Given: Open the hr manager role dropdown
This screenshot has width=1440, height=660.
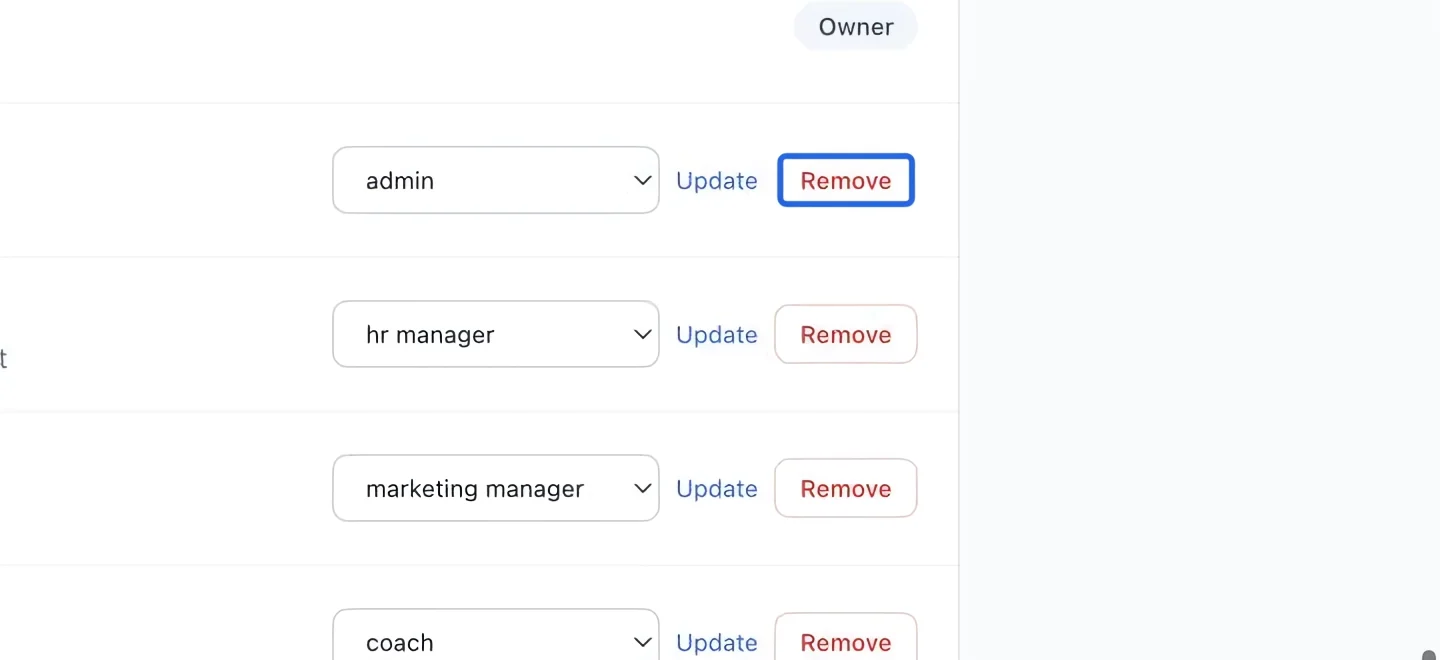Looking at the screenshot, I should [496, 334].
